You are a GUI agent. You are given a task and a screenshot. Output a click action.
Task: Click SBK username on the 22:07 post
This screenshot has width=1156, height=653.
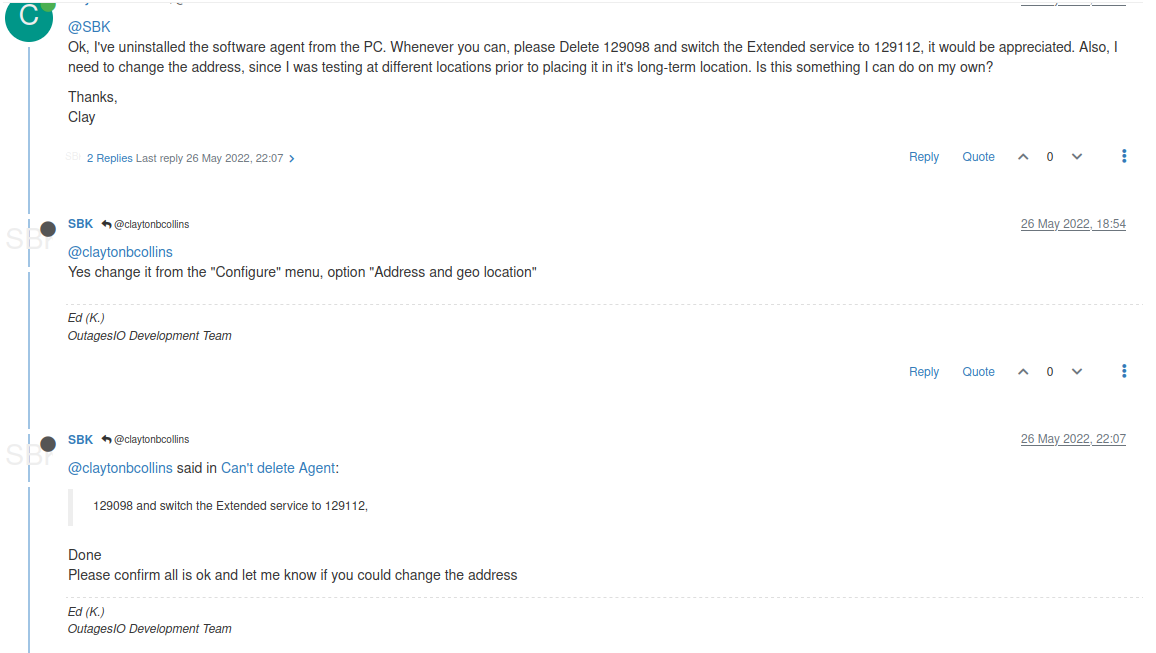(x=80, y=440)
